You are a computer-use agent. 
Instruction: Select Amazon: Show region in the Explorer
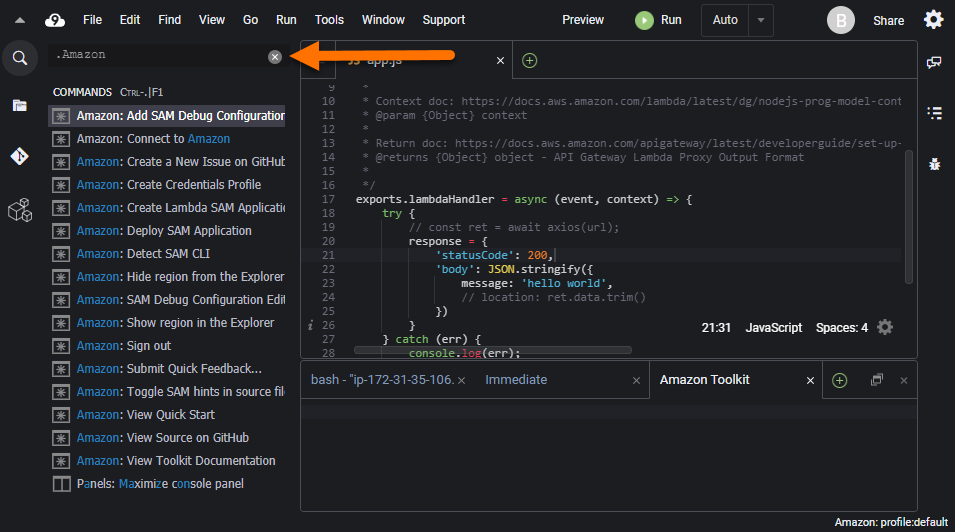click(x=166, y=323)
